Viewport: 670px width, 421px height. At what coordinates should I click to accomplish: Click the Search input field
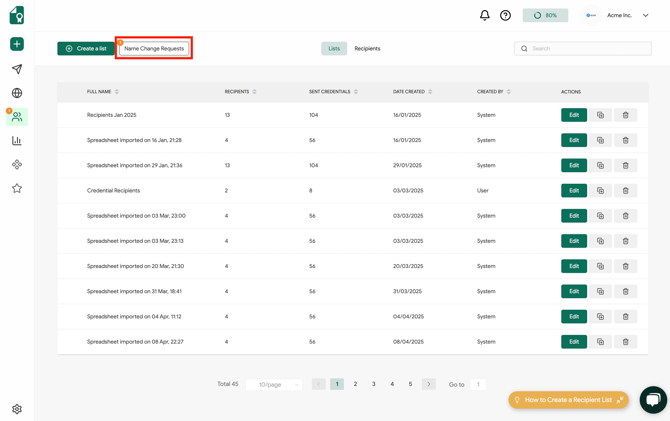click(588, 48)
